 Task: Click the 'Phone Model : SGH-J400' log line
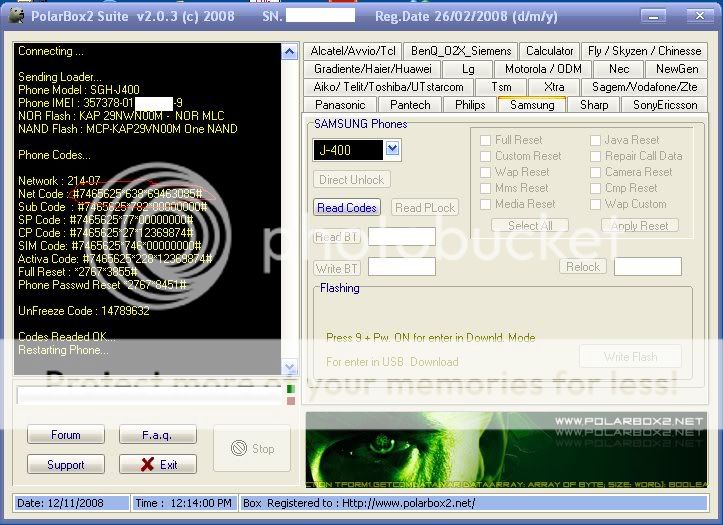(78, 89)
